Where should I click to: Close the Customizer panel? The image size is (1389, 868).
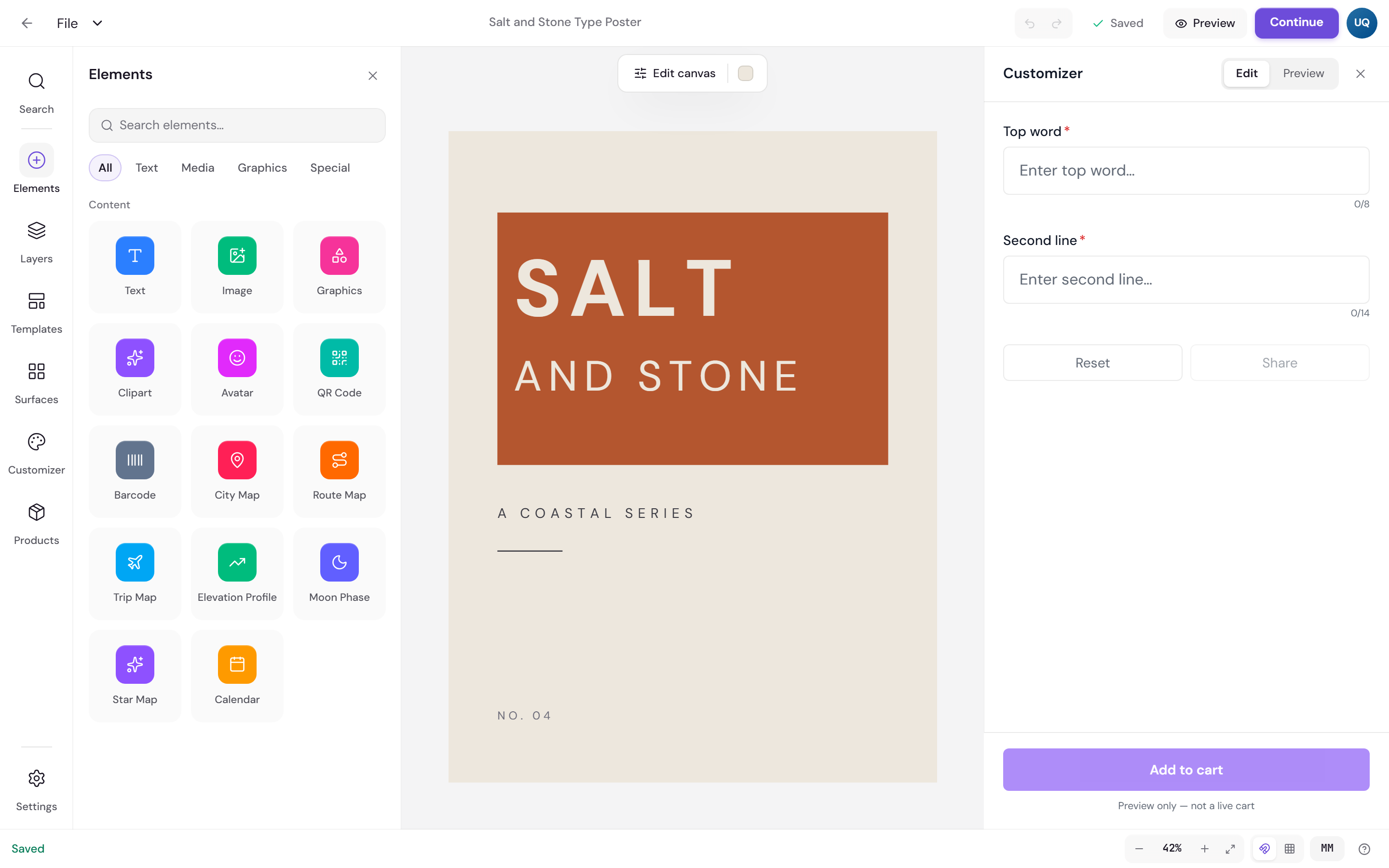click(1360, 73)
